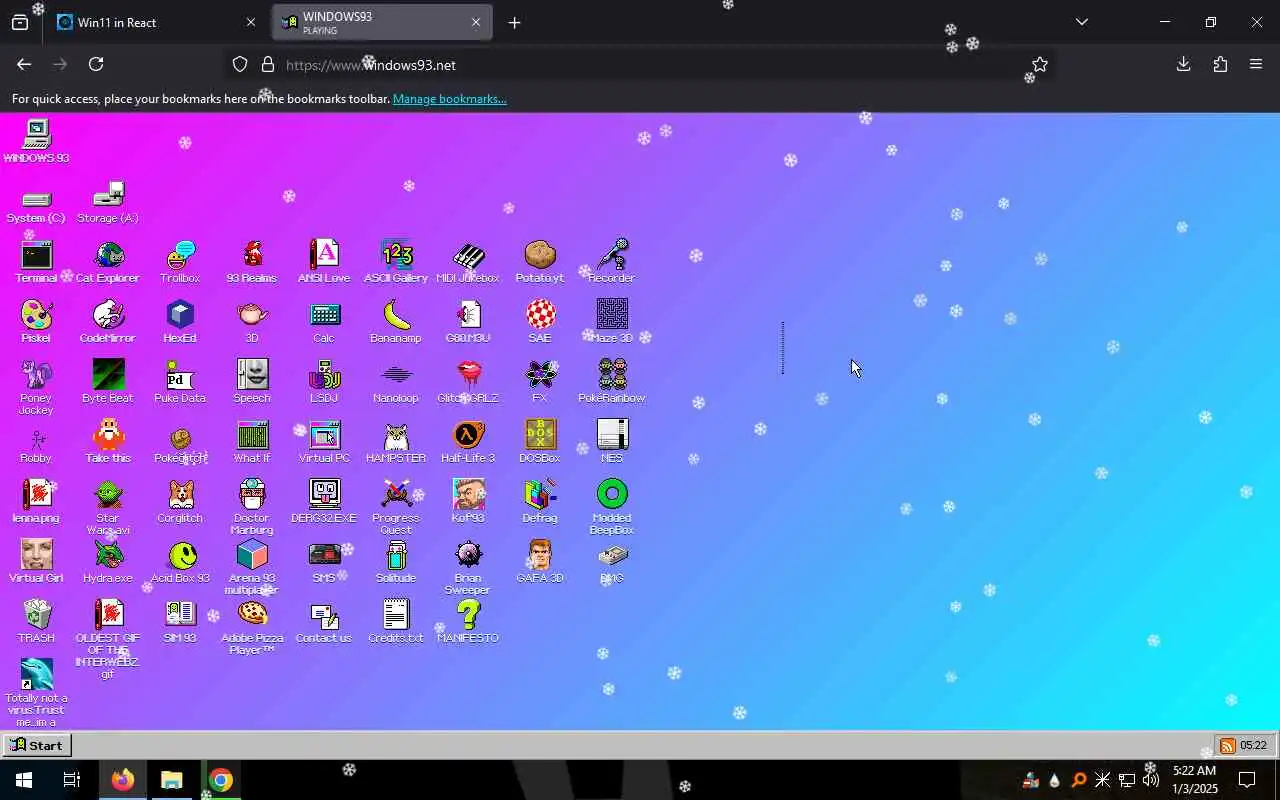Open Adobe Pizza Player icon
The width and height of the screenshot is (1280, 800).
(x=252, y=627)
